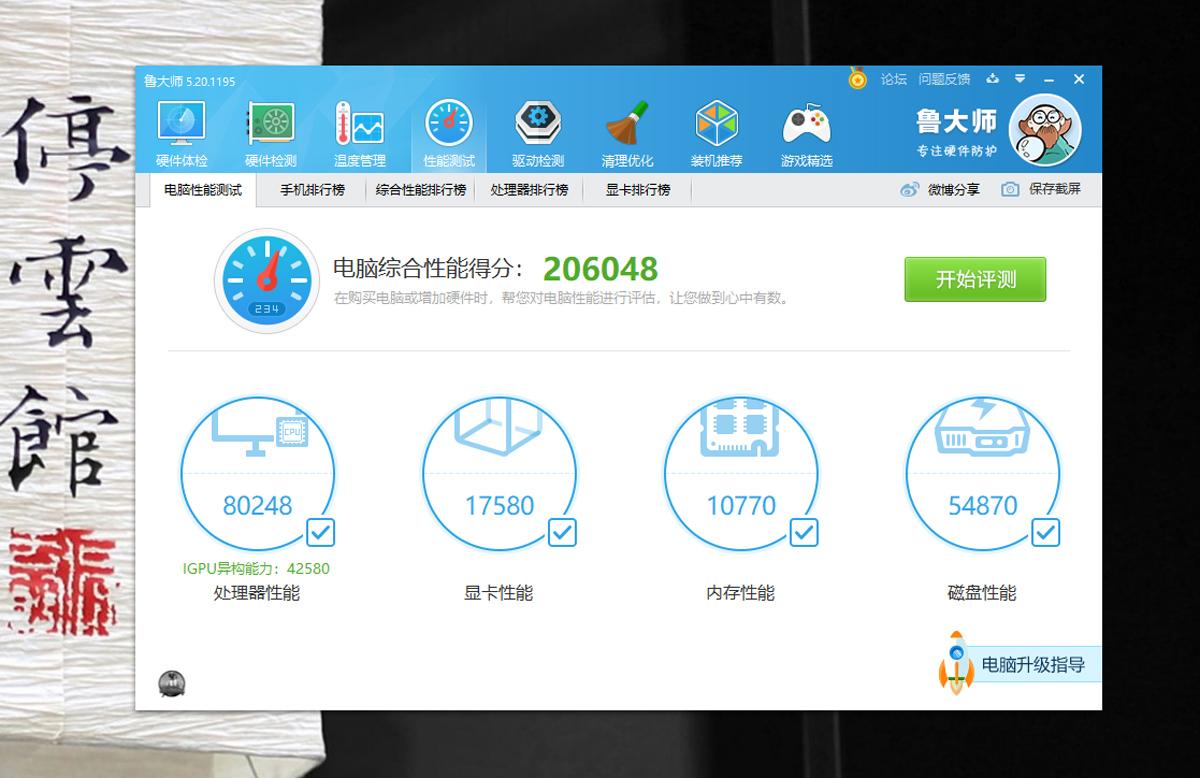Start the benchmark with 开始评测 button
This screenshot has width=1200, height=778.
975,279
